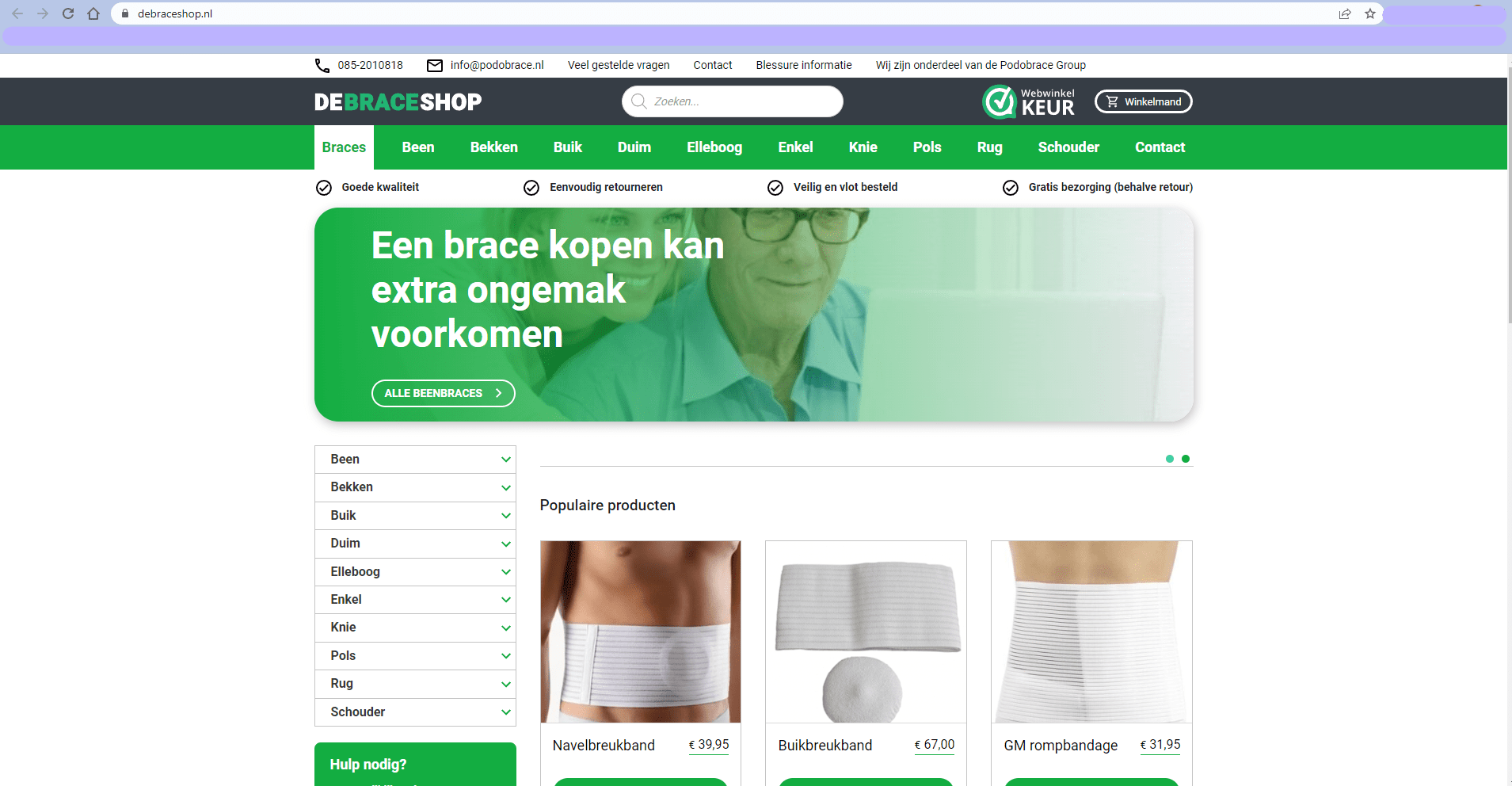Screen dimensions: 1512x786
Task: Open the Rug tab in green navigation
Action: click(989, 147)
